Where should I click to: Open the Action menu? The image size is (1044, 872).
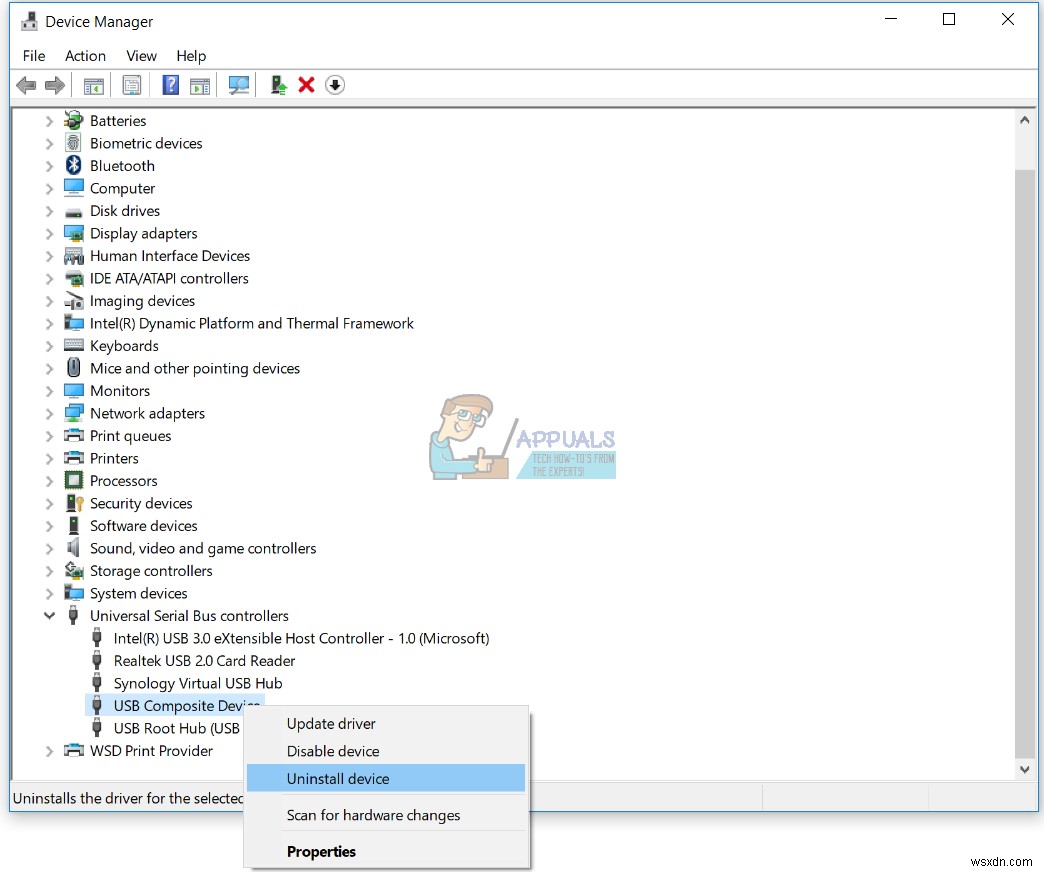coord(85,56)
